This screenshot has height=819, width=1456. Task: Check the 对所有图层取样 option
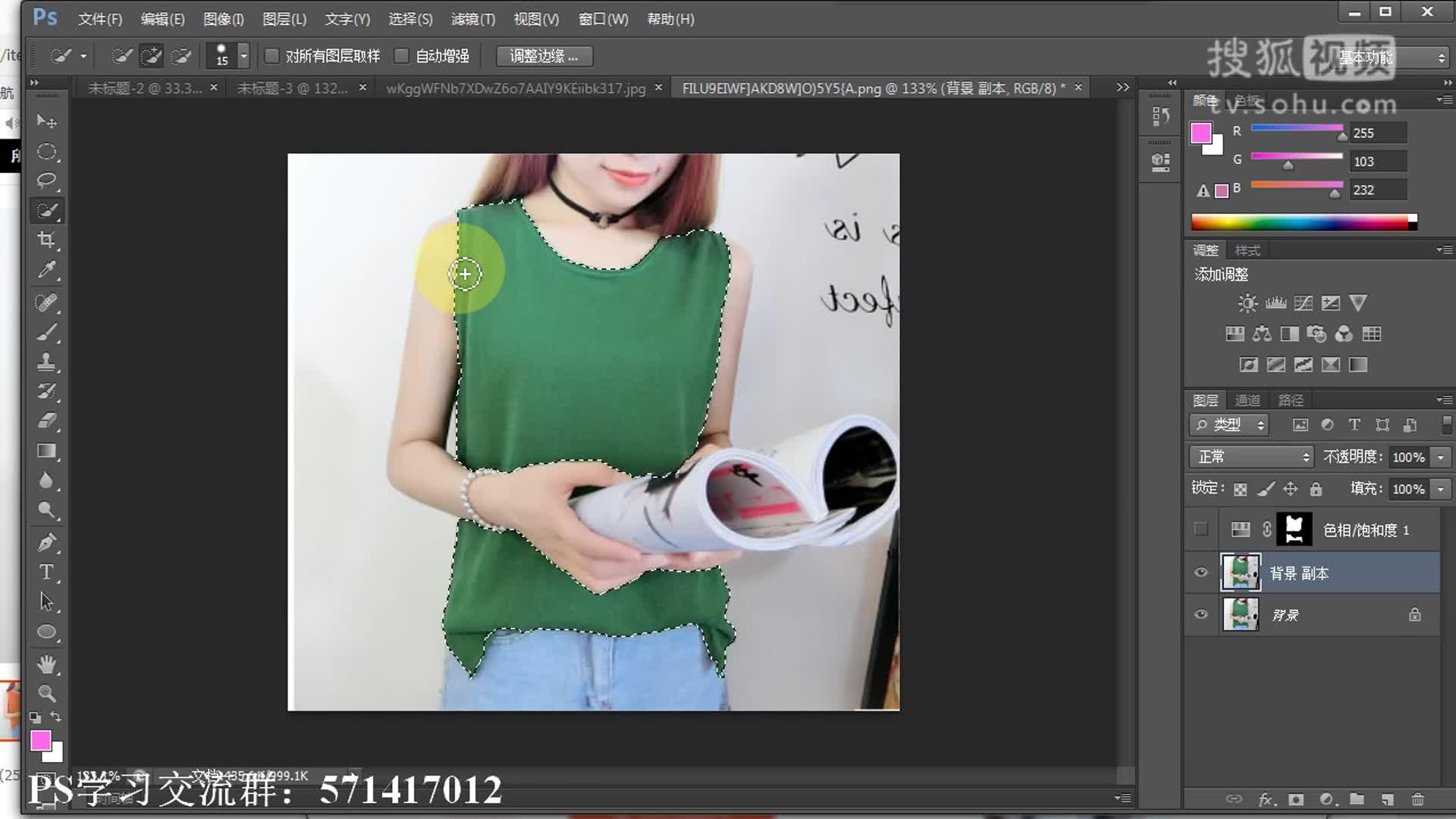[273, 55]
